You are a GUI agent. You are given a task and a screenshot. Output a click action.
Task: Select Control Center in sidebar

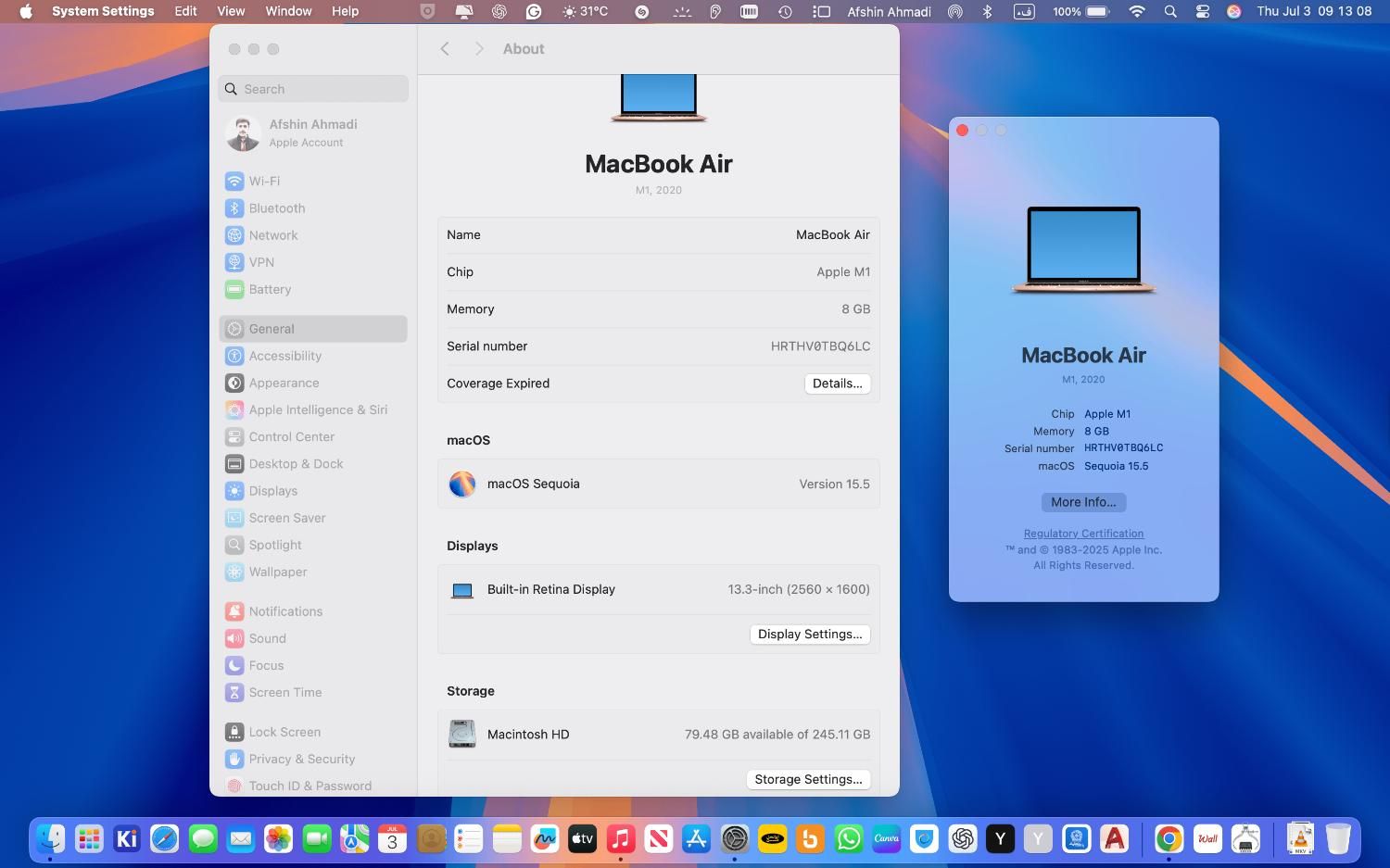[313, 436]
